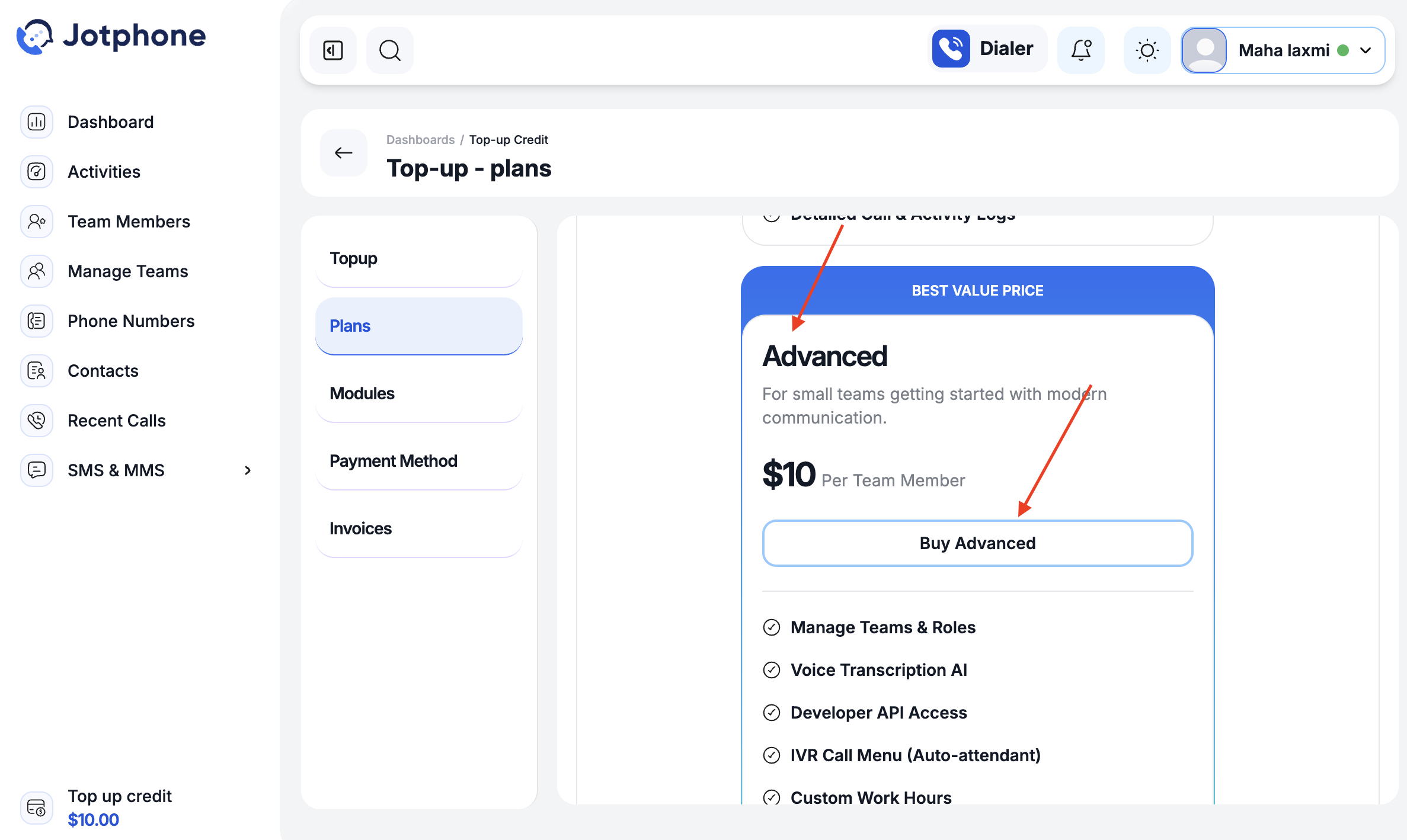The image size is (1407, 840).
Task: Click check icon beside Voice Transcription AI
Action: click(772, 670)
